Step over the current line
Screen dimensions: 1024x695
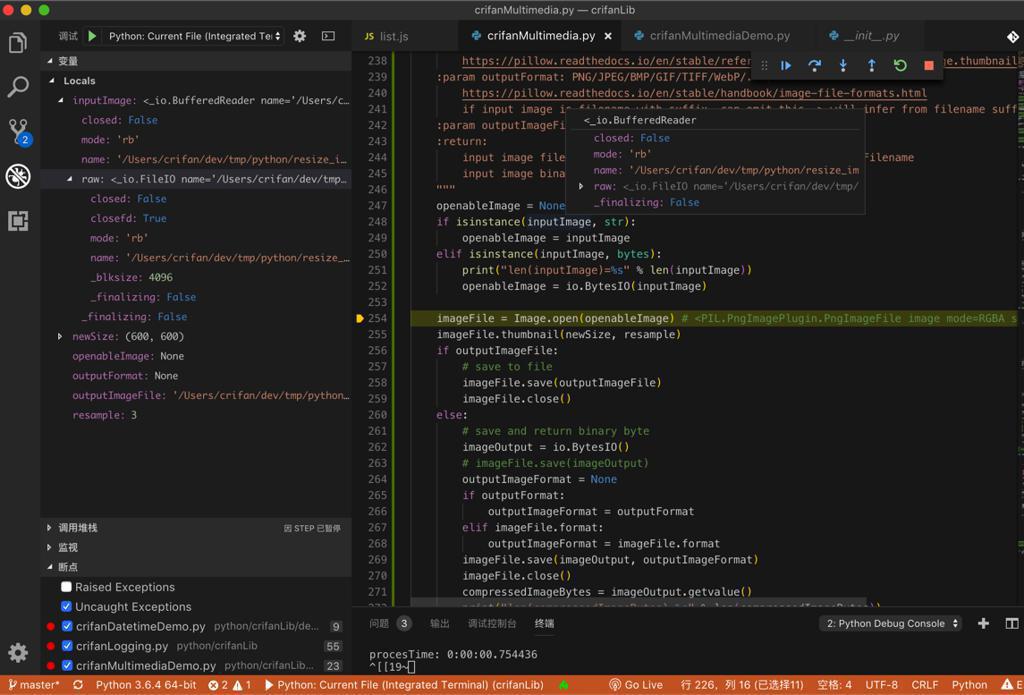tap(814, 66)
